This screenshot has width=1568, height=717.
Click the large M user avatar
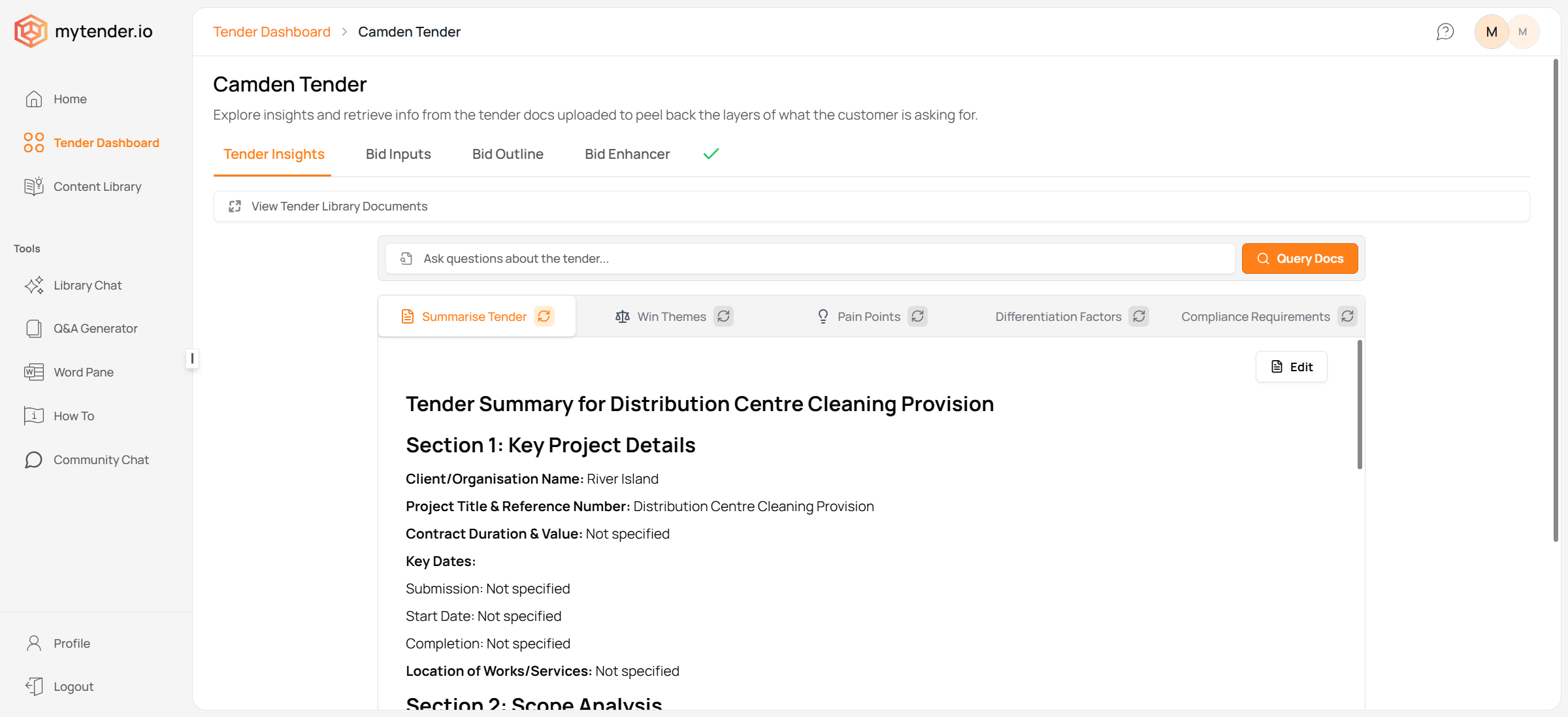coord(1491,31)
